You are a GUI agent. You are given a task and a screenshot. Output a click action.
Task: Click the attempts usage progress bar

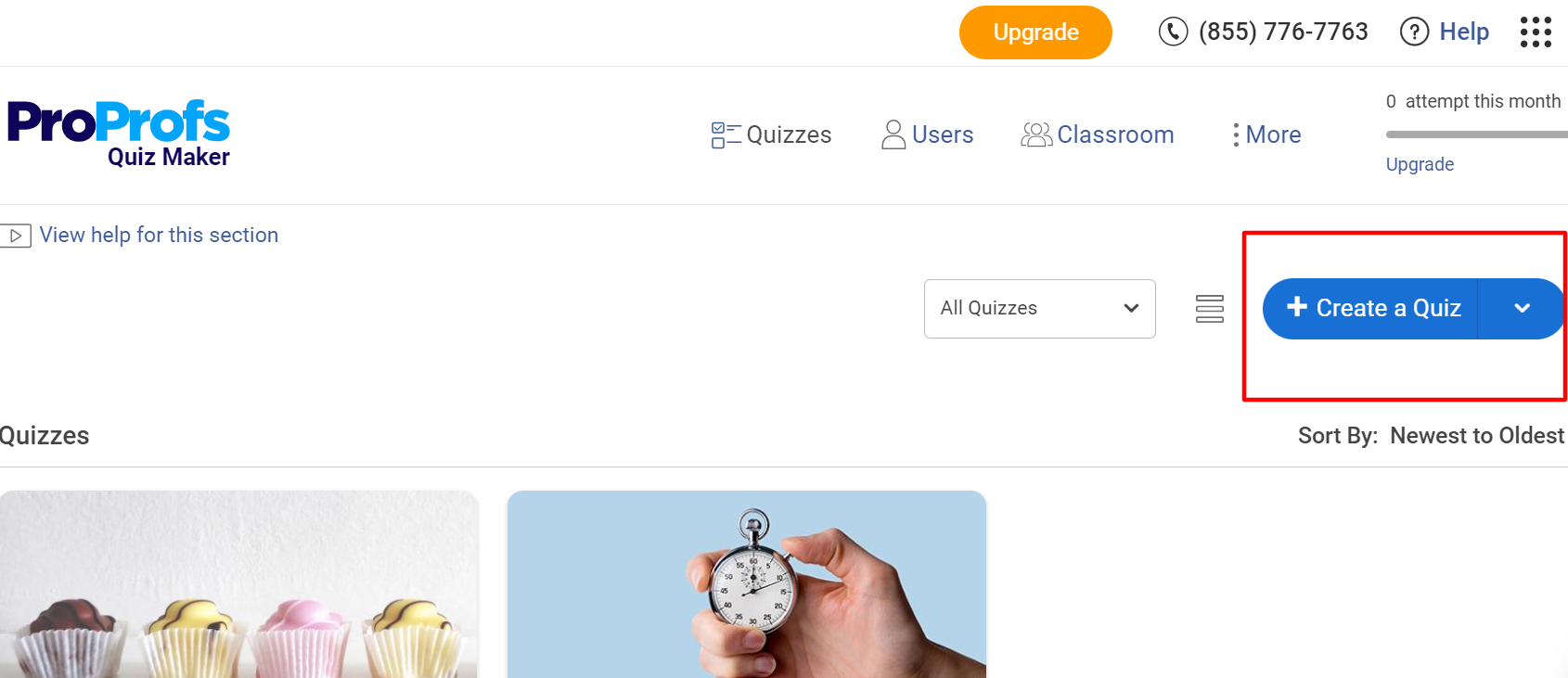pos(1476,134)
